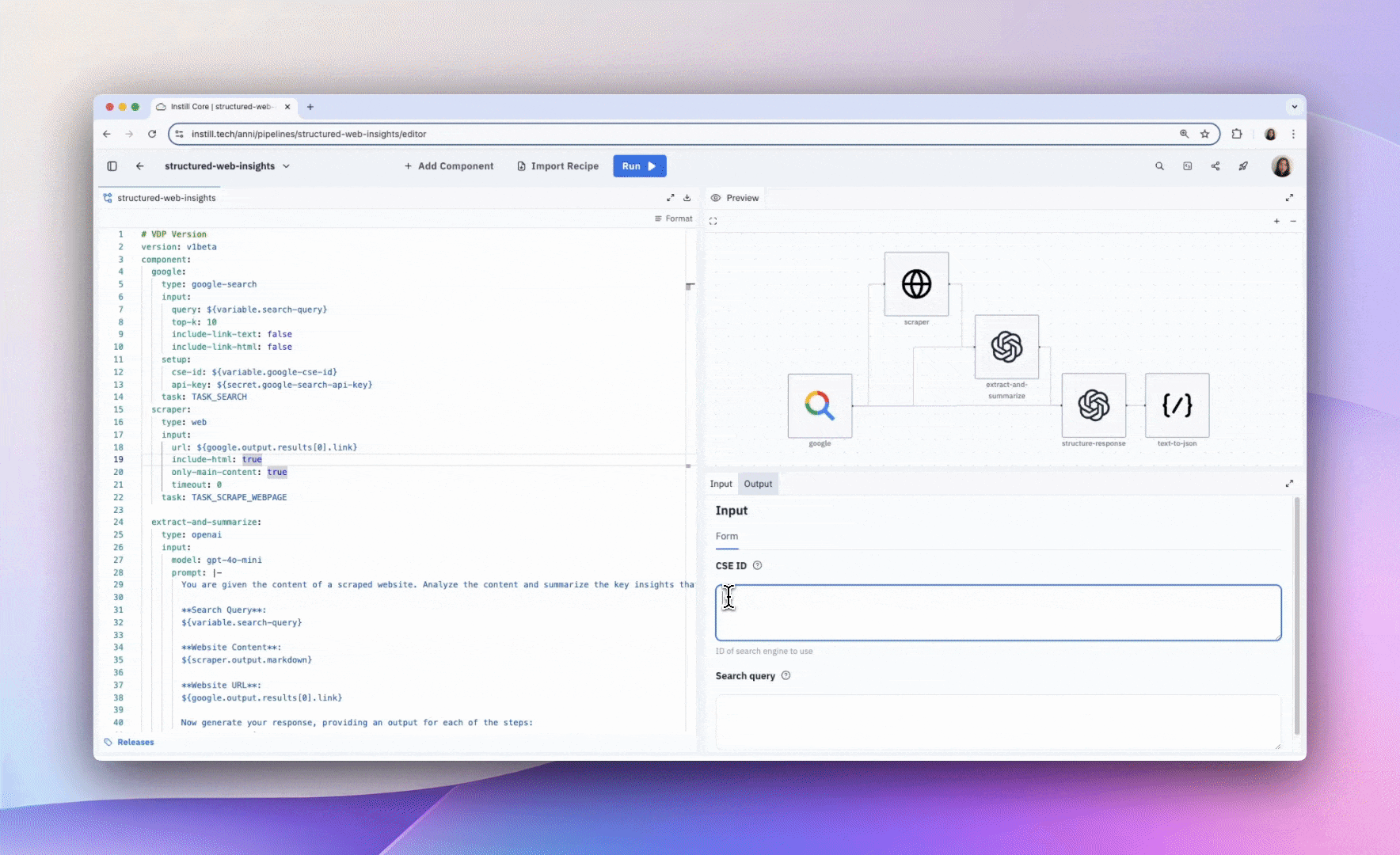This screenshot has width=1400, height=855.
Task: Open the browser tab list chevron
Action: coord(1294,107)
